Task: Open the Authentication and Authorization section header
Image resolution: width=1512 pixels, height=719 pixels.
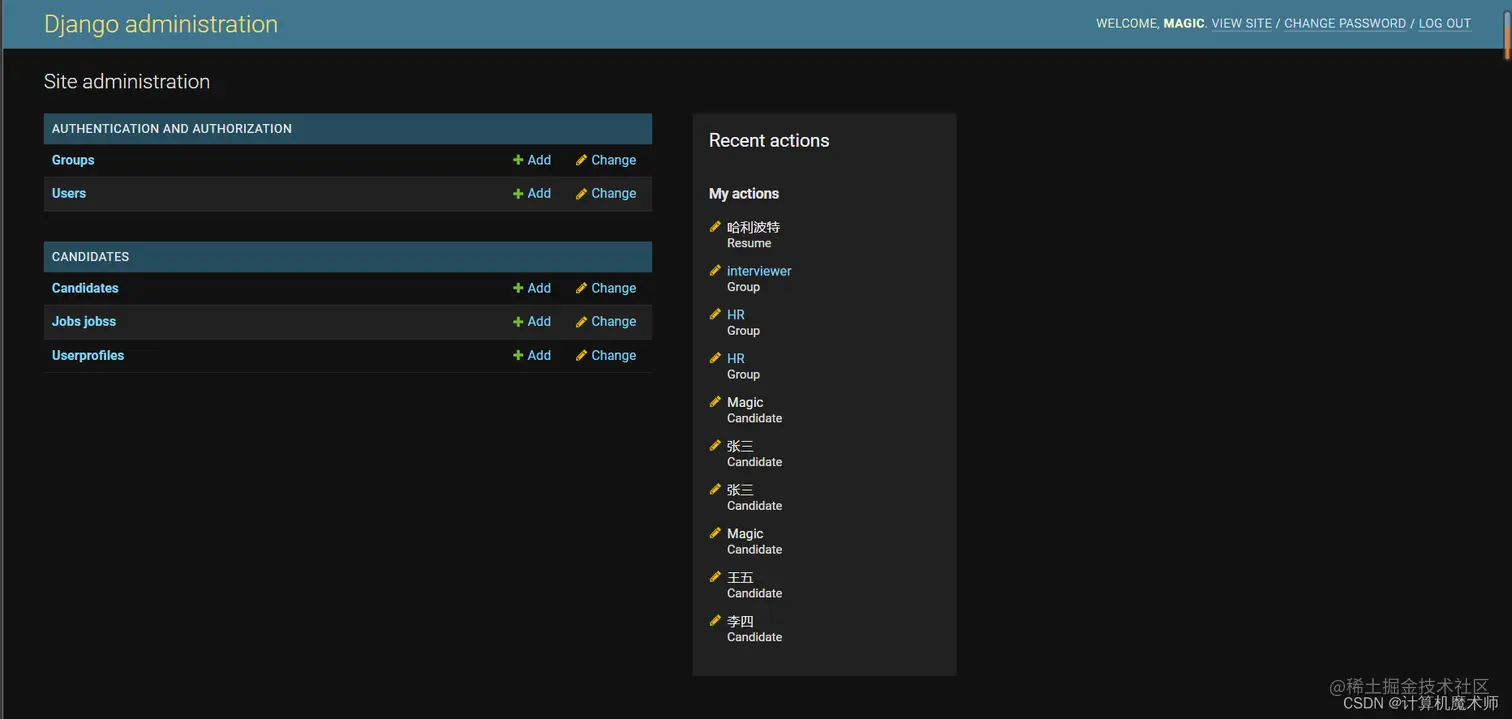Action: [x=172, y=129]
